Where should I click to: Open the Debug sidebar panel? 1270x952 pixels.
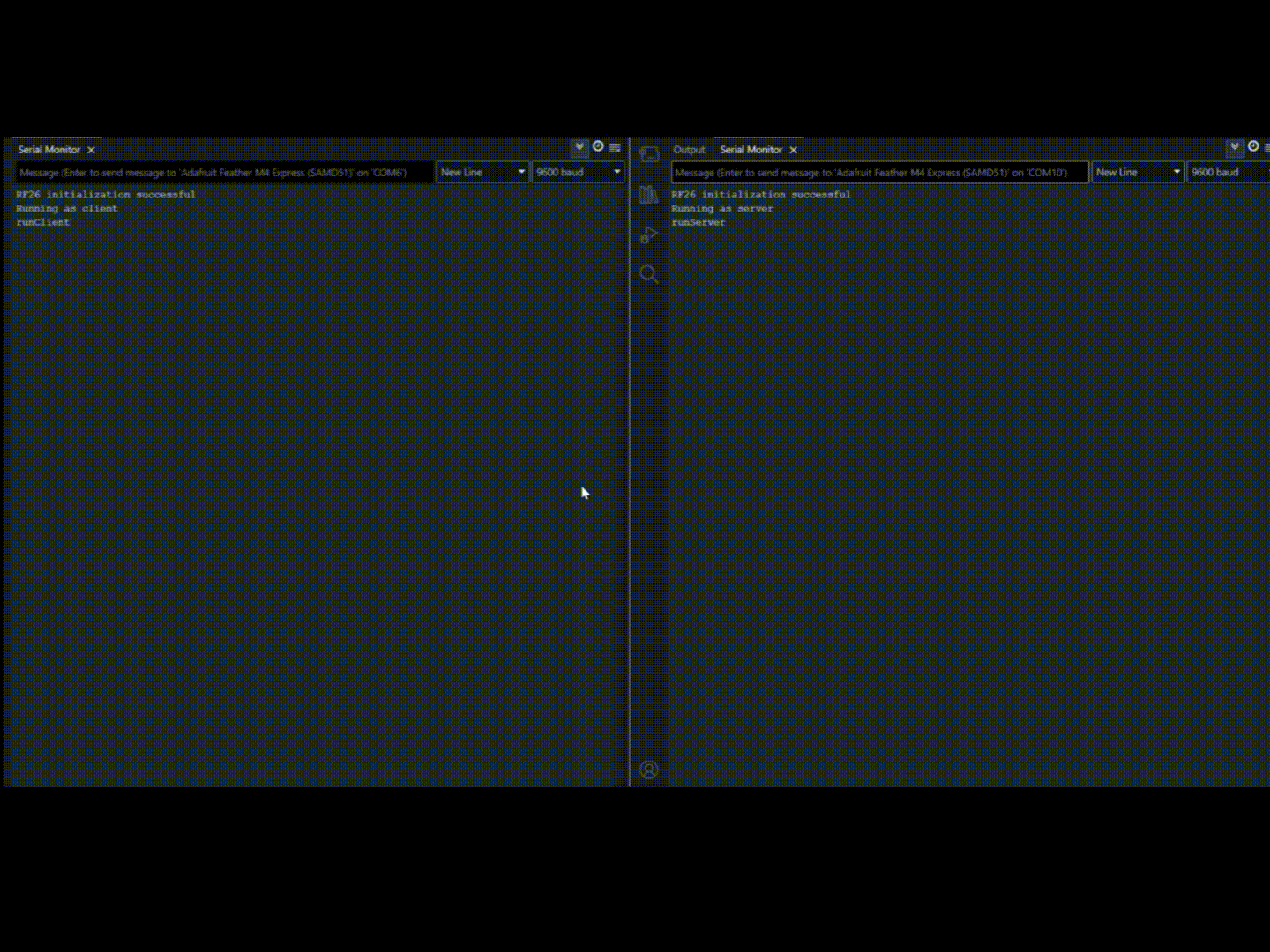pos(649,234)
